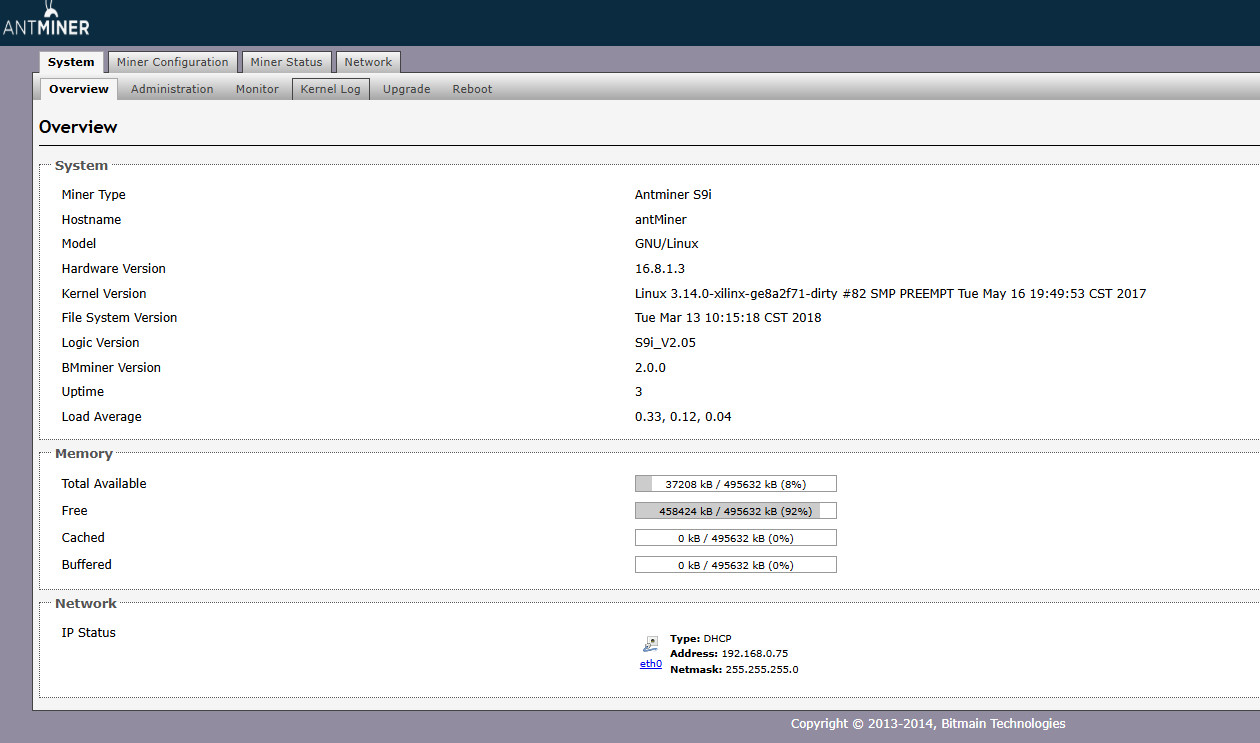
Task: View the Kernel Log subtab
Action: coord(331,89)
